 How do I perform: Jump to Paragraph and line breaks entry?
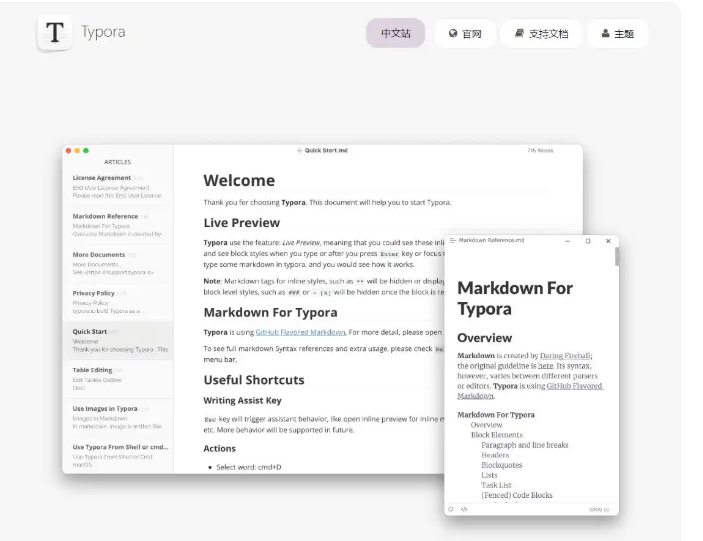coord(525,445)
